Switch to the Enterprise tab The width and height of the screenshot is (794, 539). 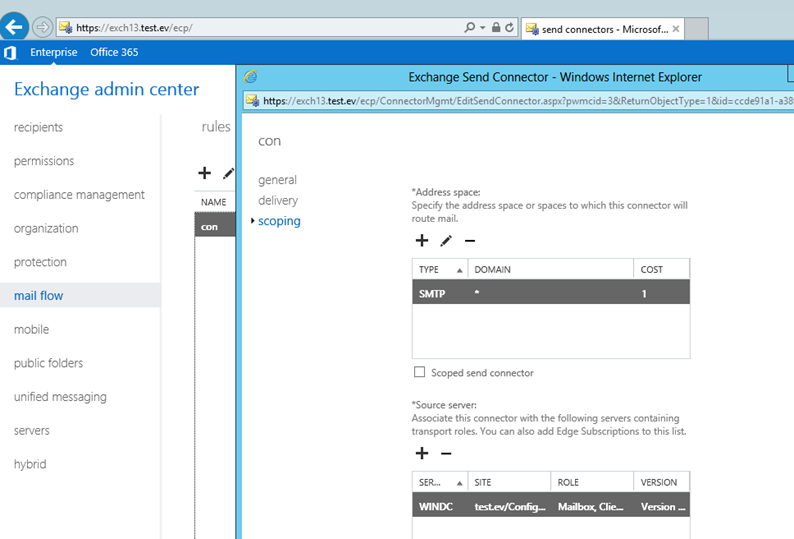tap(53, 52)
